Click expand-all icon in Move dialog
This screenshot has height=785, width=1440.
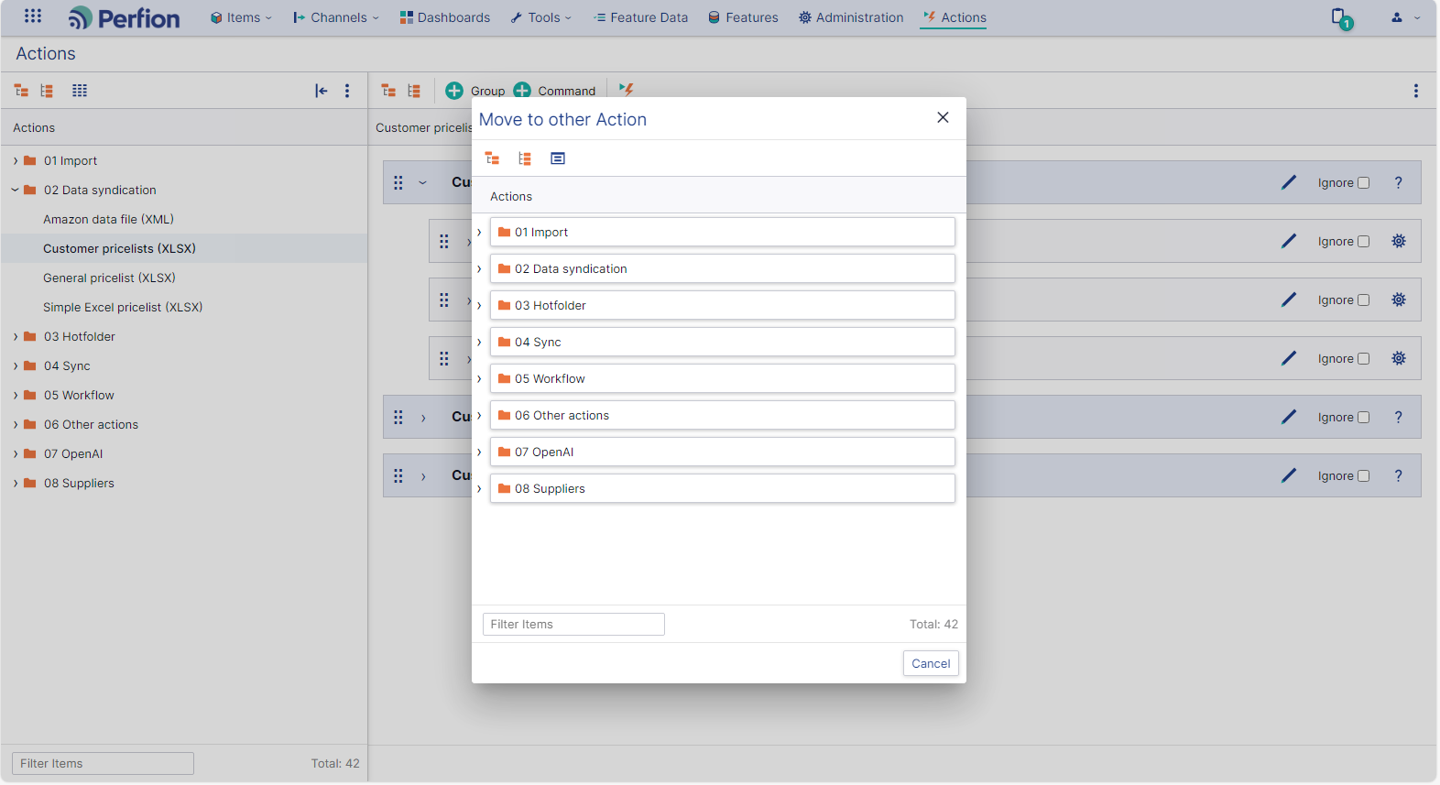pyautogui.click(x=525, y=158)
